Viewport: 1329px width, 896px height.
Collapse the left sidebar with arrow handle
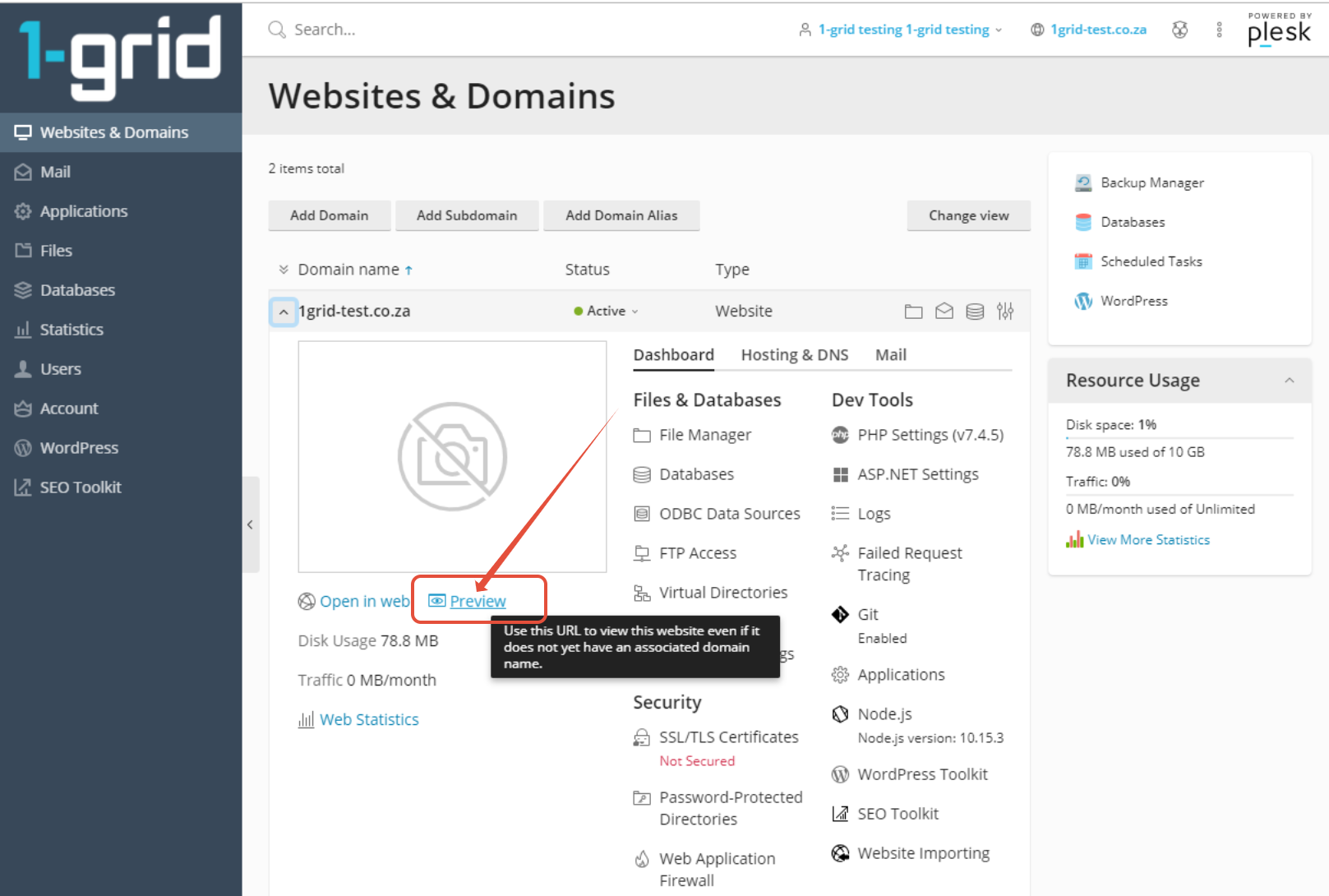tap(250, 524)
